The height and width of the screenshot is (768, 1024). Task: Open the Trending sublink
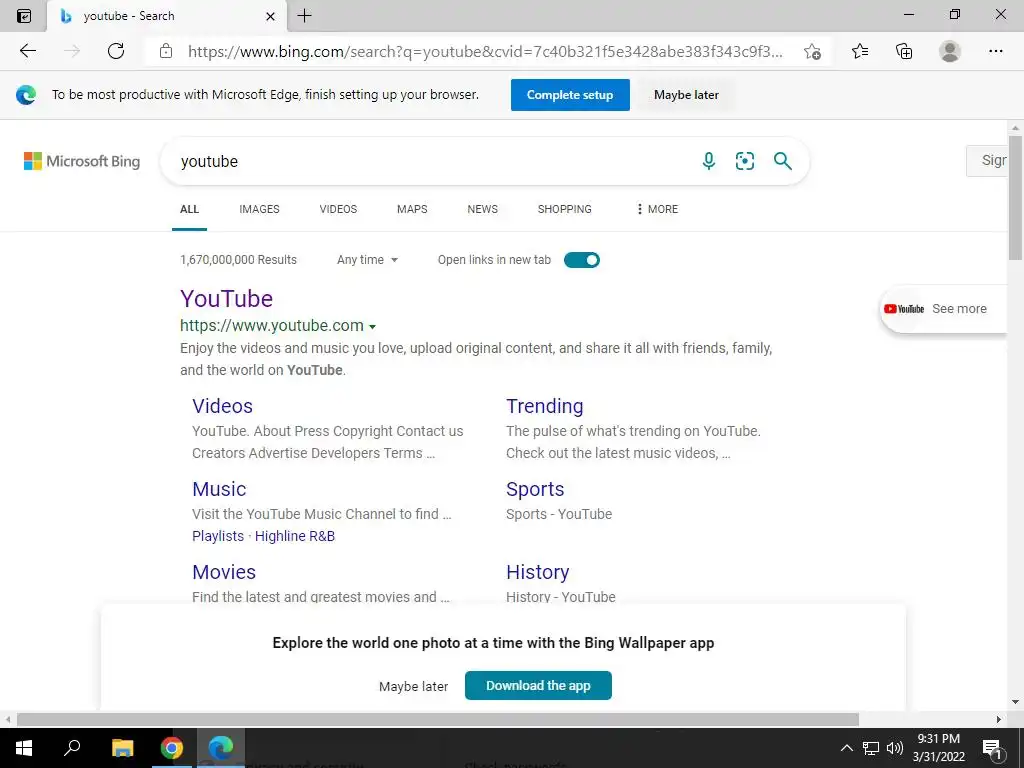click(x=545, y=406)
